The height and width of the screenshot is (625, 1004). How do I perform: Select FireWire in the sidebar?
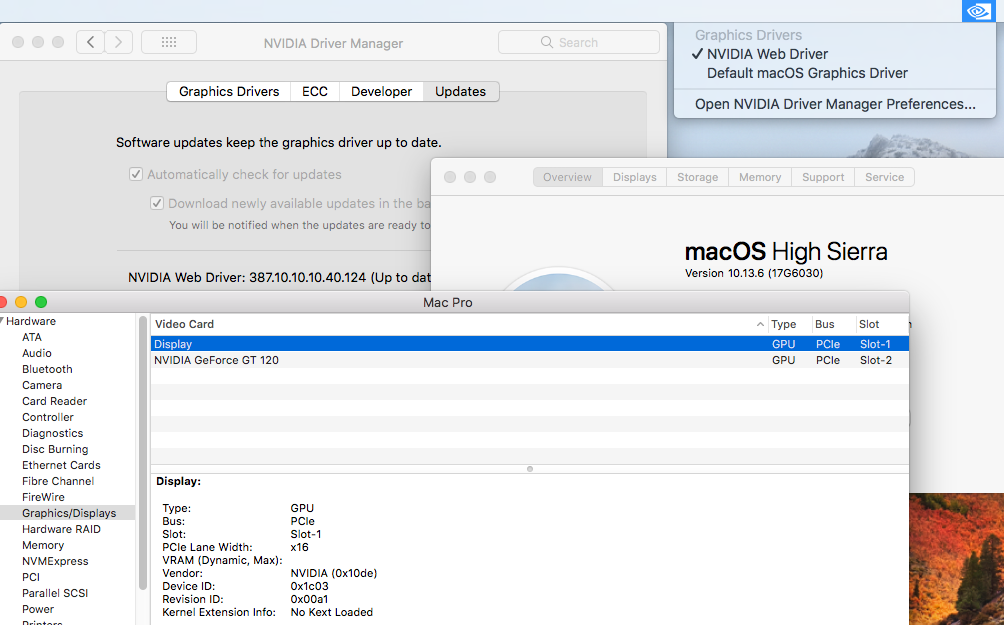coord(43,497)
